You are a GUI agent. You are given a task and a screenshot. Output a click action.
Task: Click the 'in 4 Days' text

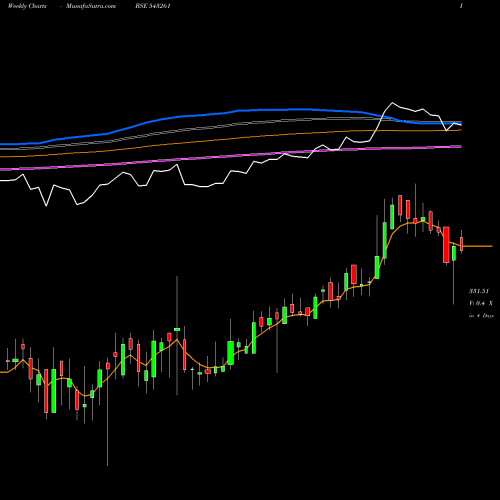tap(481, 315)
